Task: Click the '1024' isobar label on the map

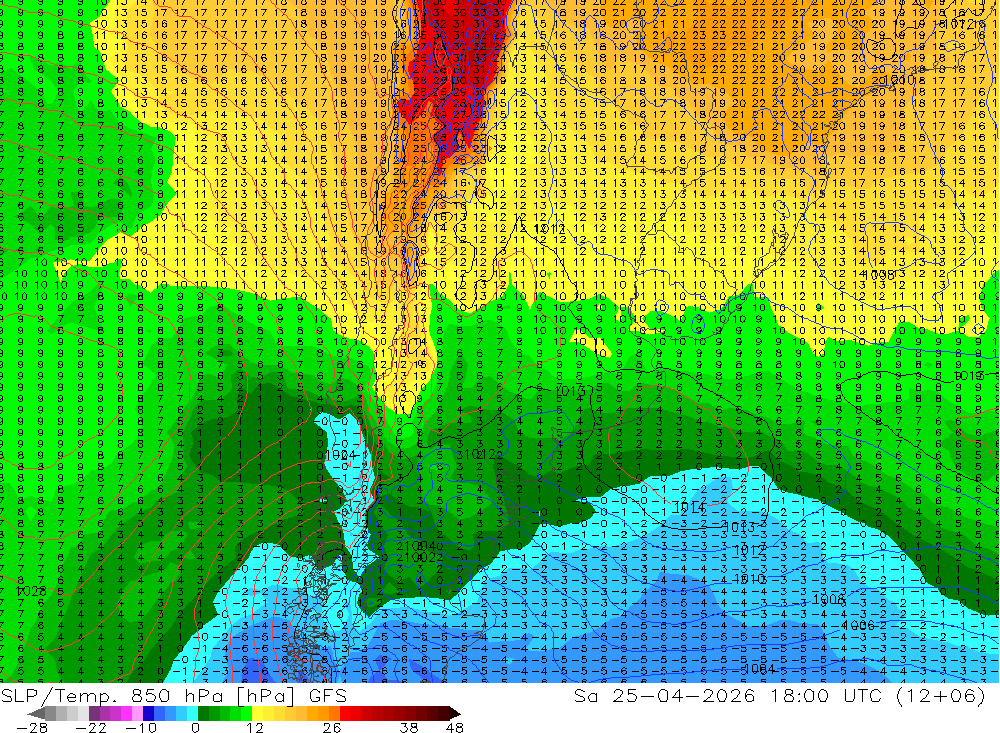Action: point(340,455)
